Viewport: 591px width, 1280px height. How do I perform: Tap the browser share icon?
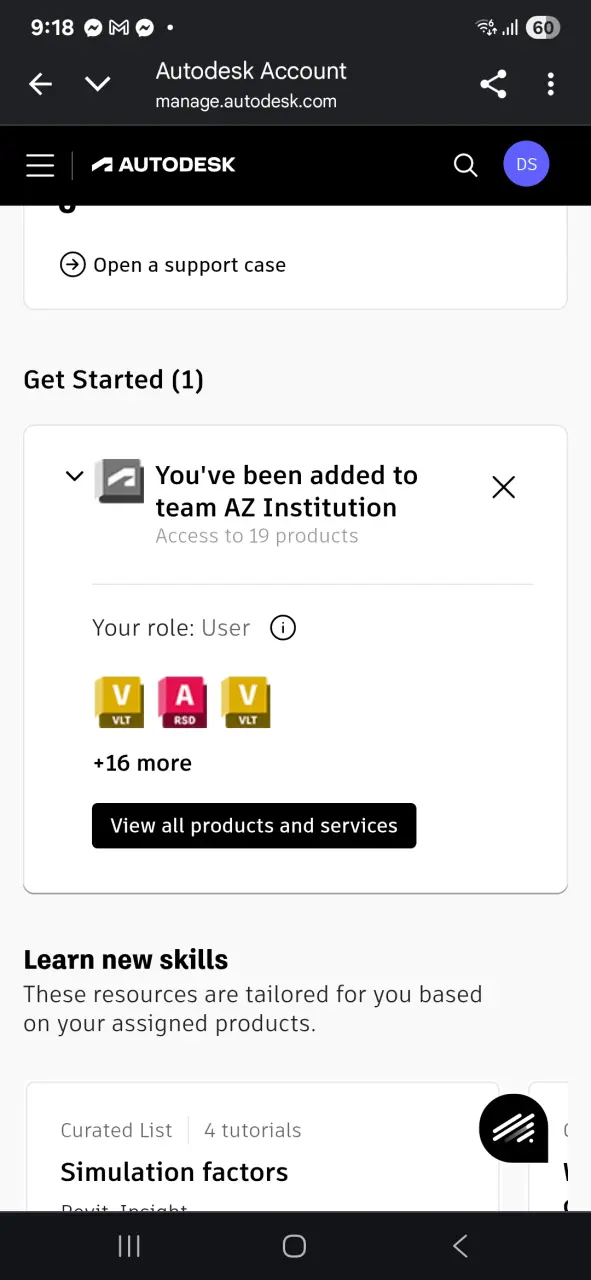(493, 84)
